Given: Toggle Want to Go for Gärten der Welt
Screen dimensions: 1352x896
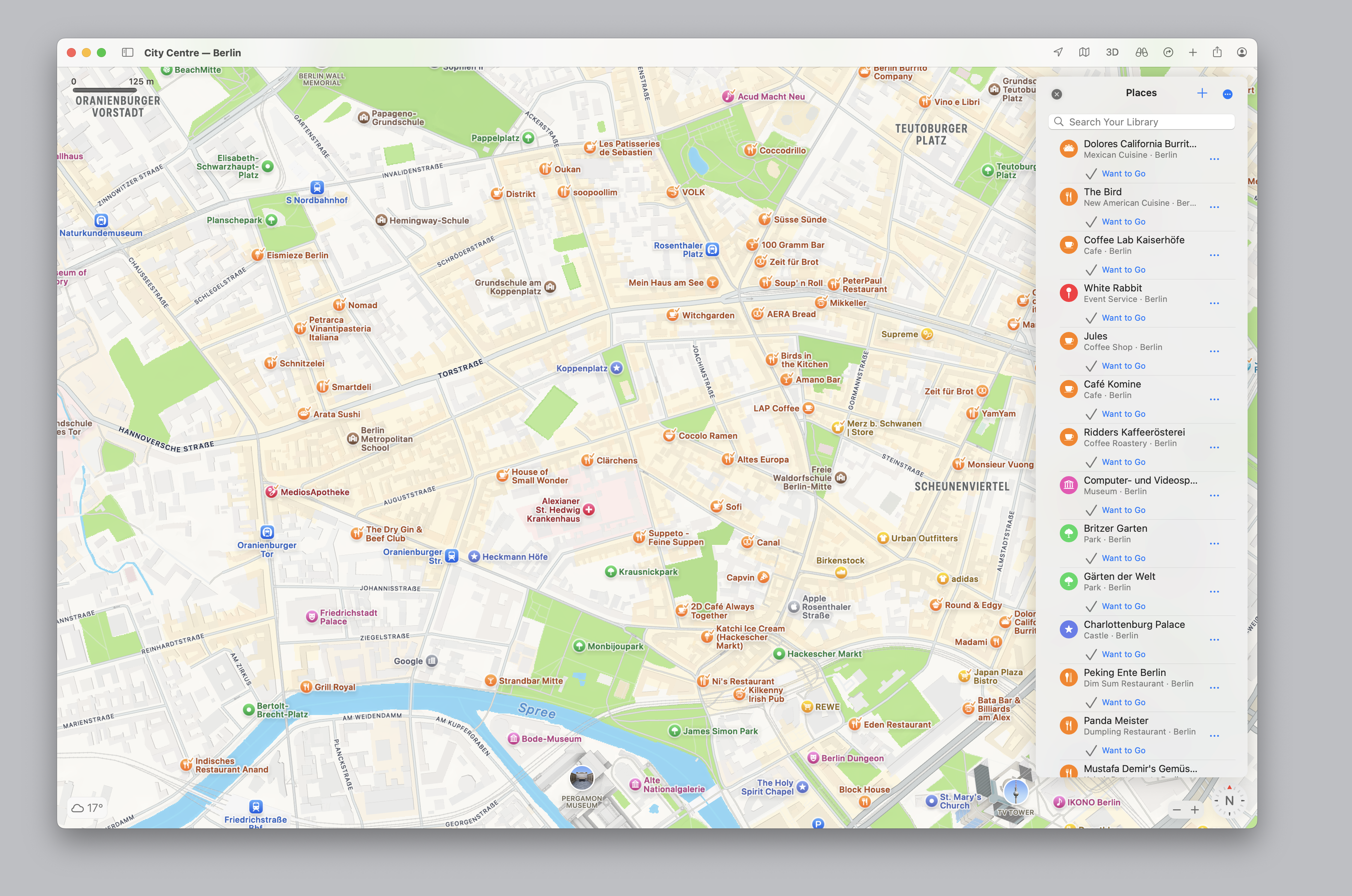Looking at the screenshot, I should point(1116,606).
